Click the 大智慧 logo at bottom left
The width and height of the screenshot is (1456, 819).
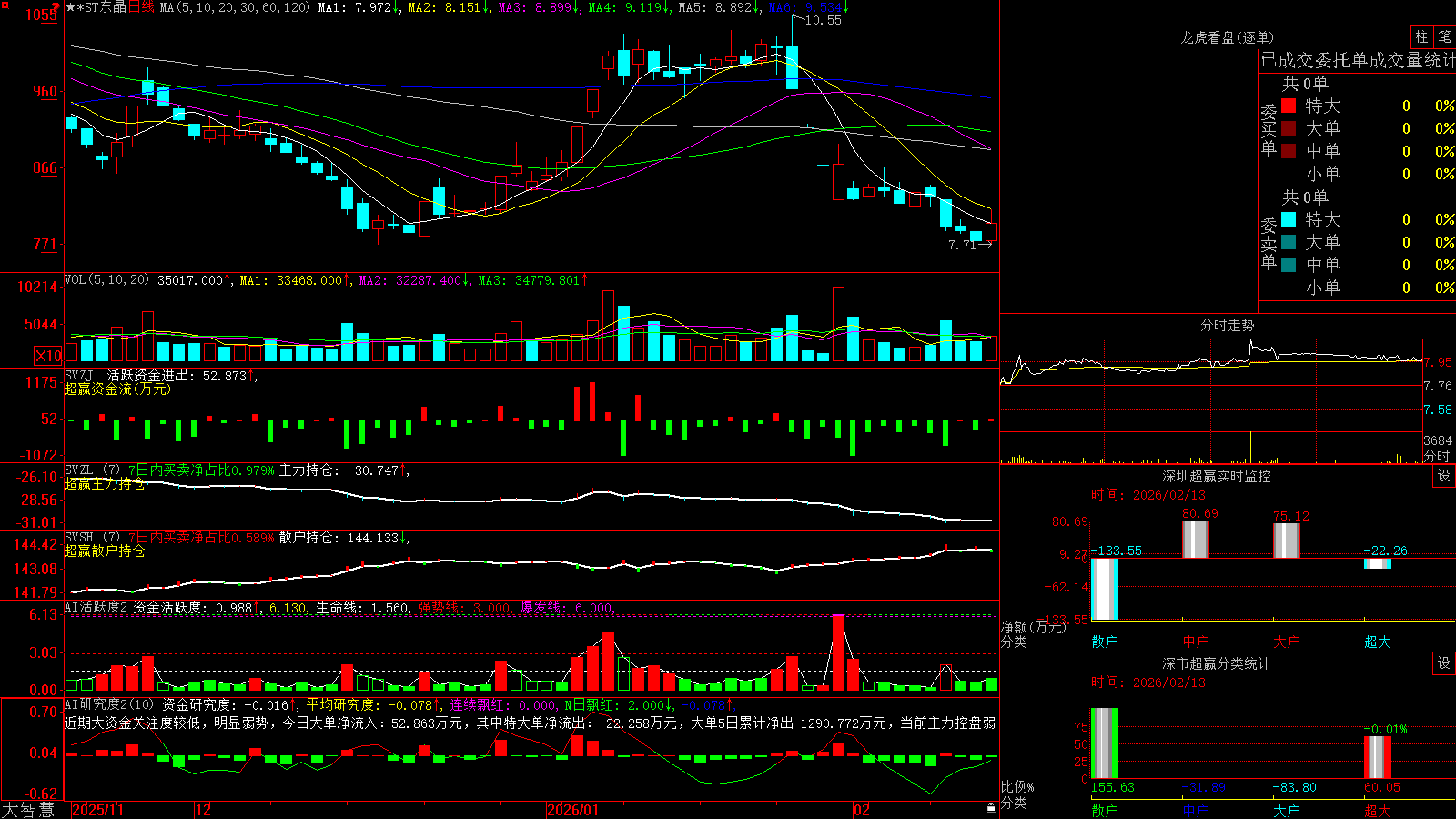coord(28,810)
